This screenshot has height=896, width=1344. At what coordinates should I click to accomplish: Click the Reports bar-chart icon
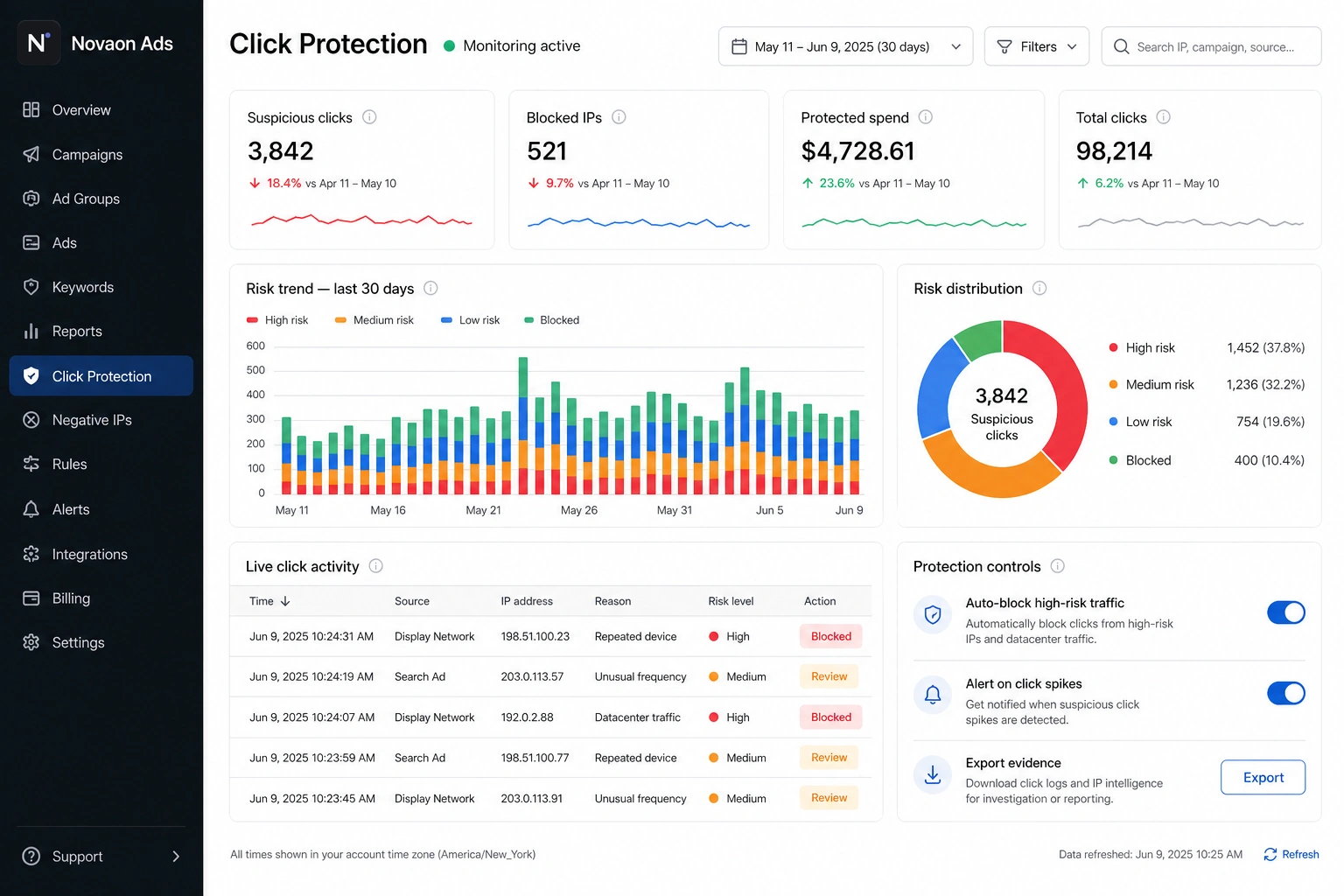coord(31,331)
